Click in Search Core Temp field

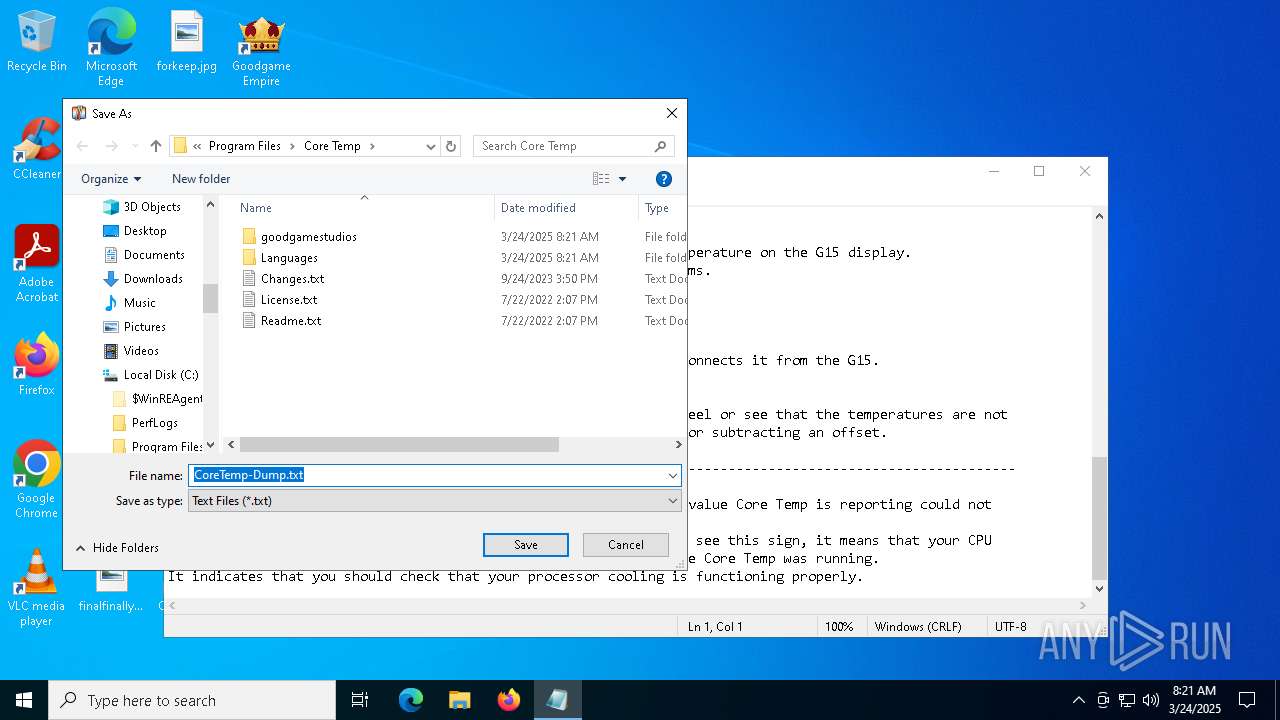coord(574,146)
